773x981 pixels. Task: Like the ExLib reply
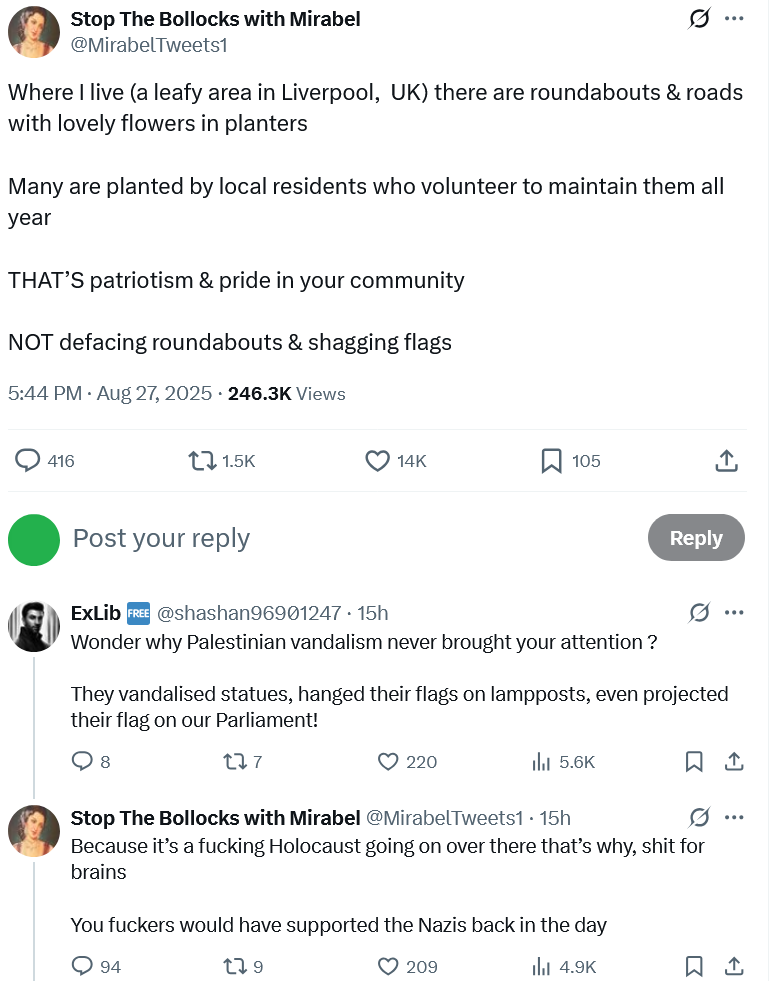pos(389,762)
